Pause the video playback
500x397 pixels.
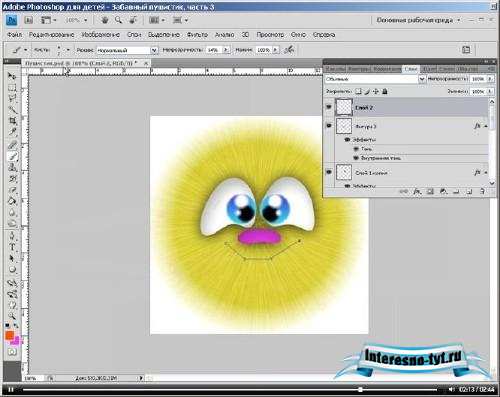(x=11, y=390)
